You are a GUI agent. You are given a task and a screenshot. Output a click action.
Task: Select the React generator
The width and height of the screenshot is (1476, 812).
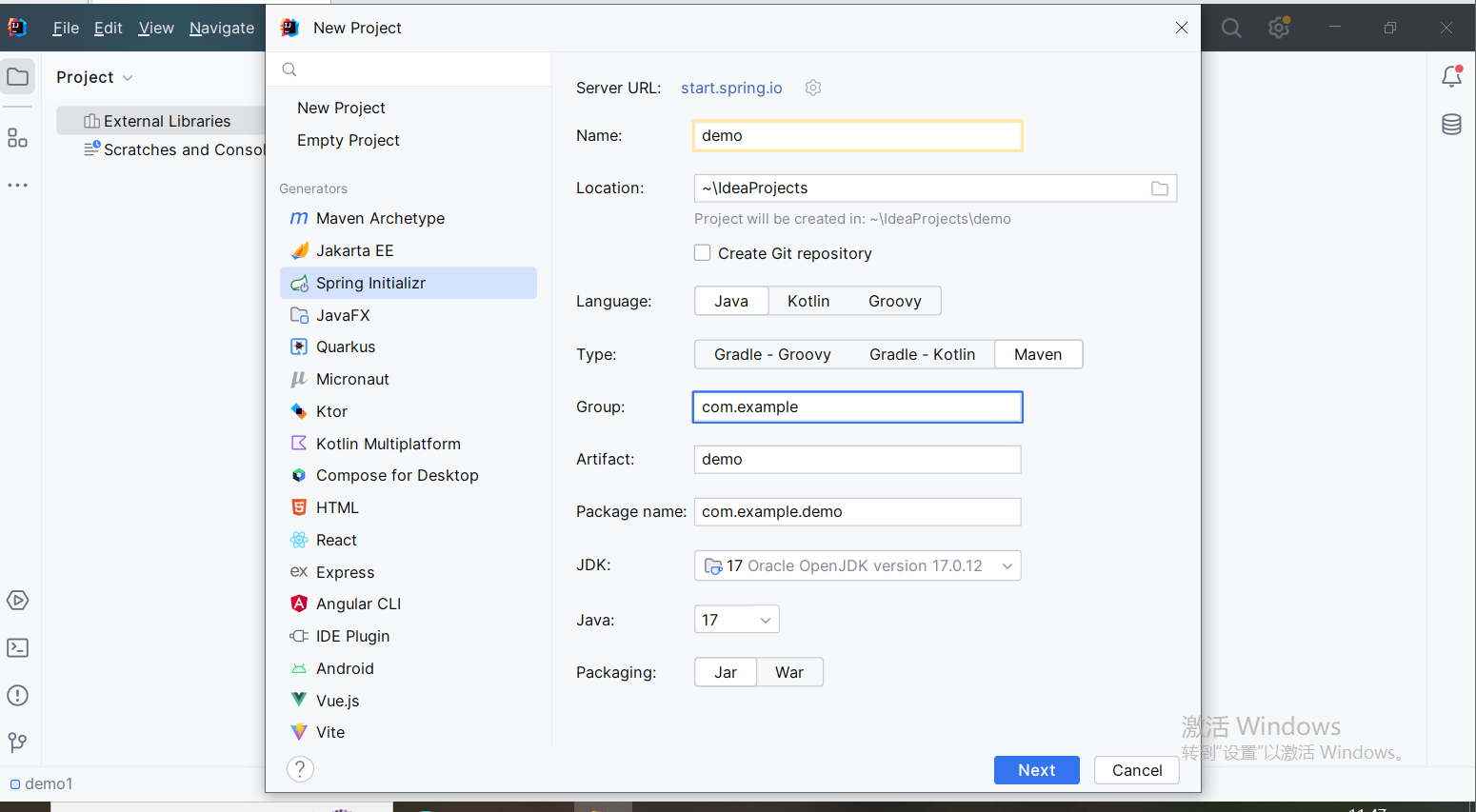click(409, 540)
